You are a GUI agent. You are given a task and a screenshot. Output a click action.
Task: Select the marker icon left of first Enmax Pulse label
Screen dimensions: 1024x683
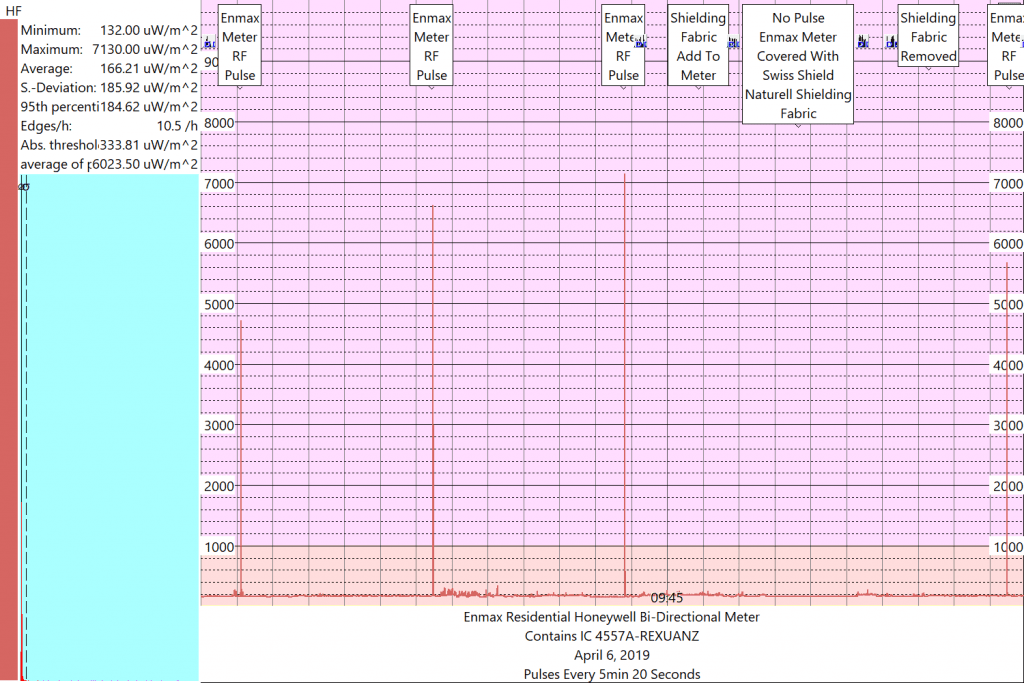click(x=208, y=43)
